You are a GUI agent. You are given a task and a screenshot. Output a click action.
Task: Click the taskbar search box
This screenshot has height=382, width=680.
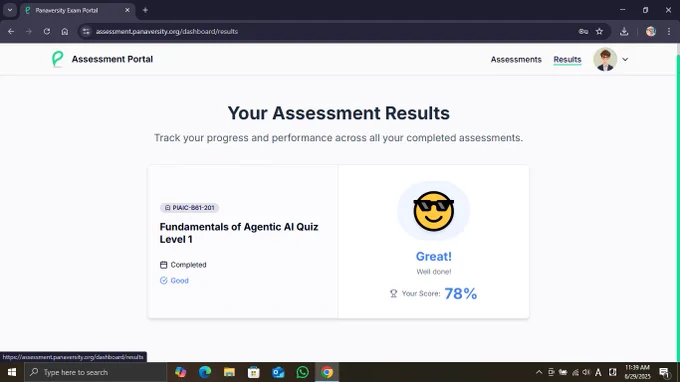pyautogui.click(x=95, y=372)
